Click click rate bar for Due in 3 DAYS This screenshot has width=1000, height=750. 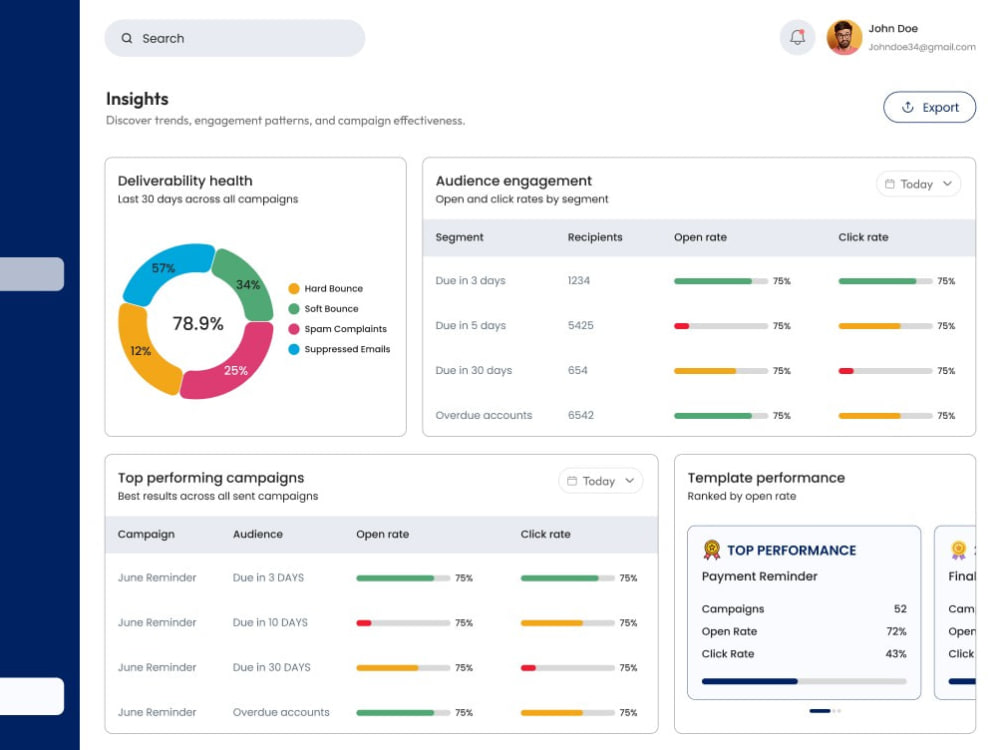point(568,578)
